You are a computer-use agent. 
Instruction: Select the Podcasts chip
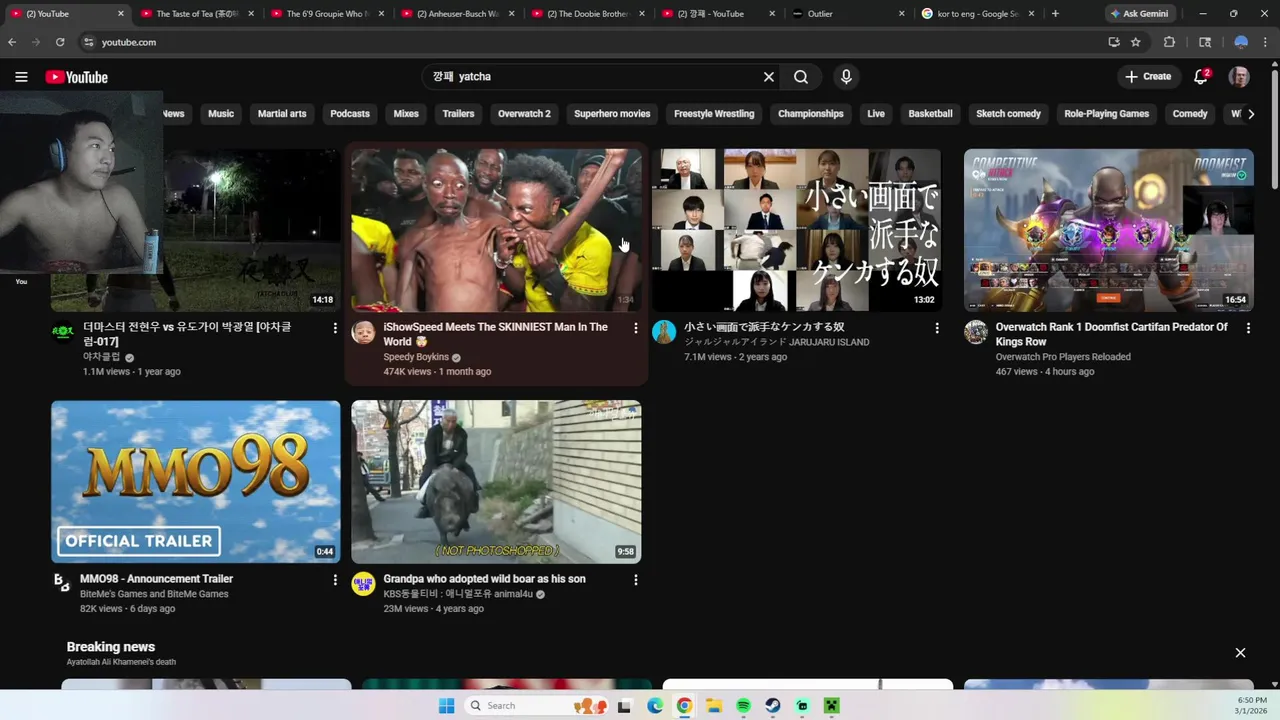(350, 114)
